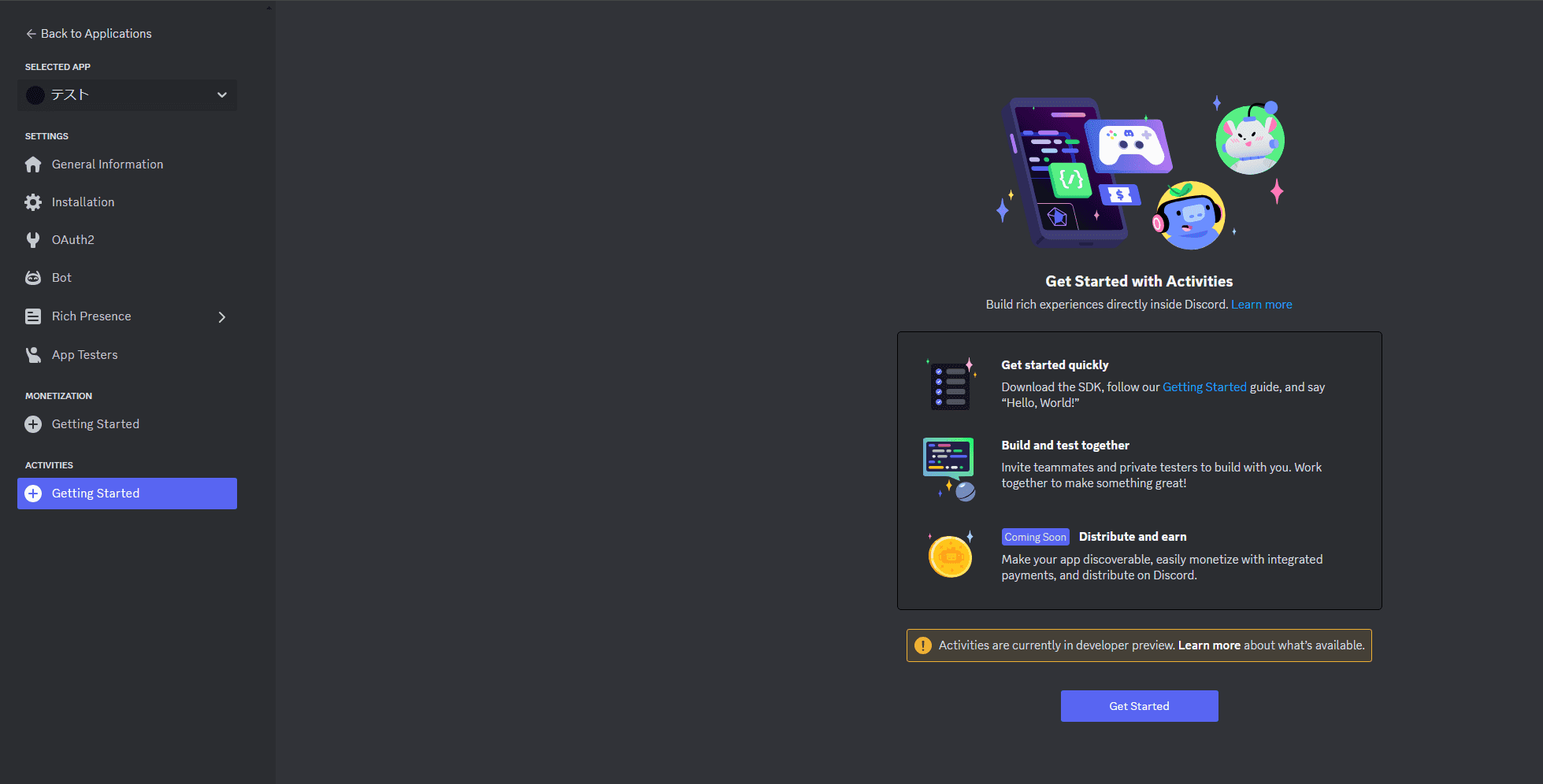
Task: Click the Build and test together title
Action: point(1065,446)
